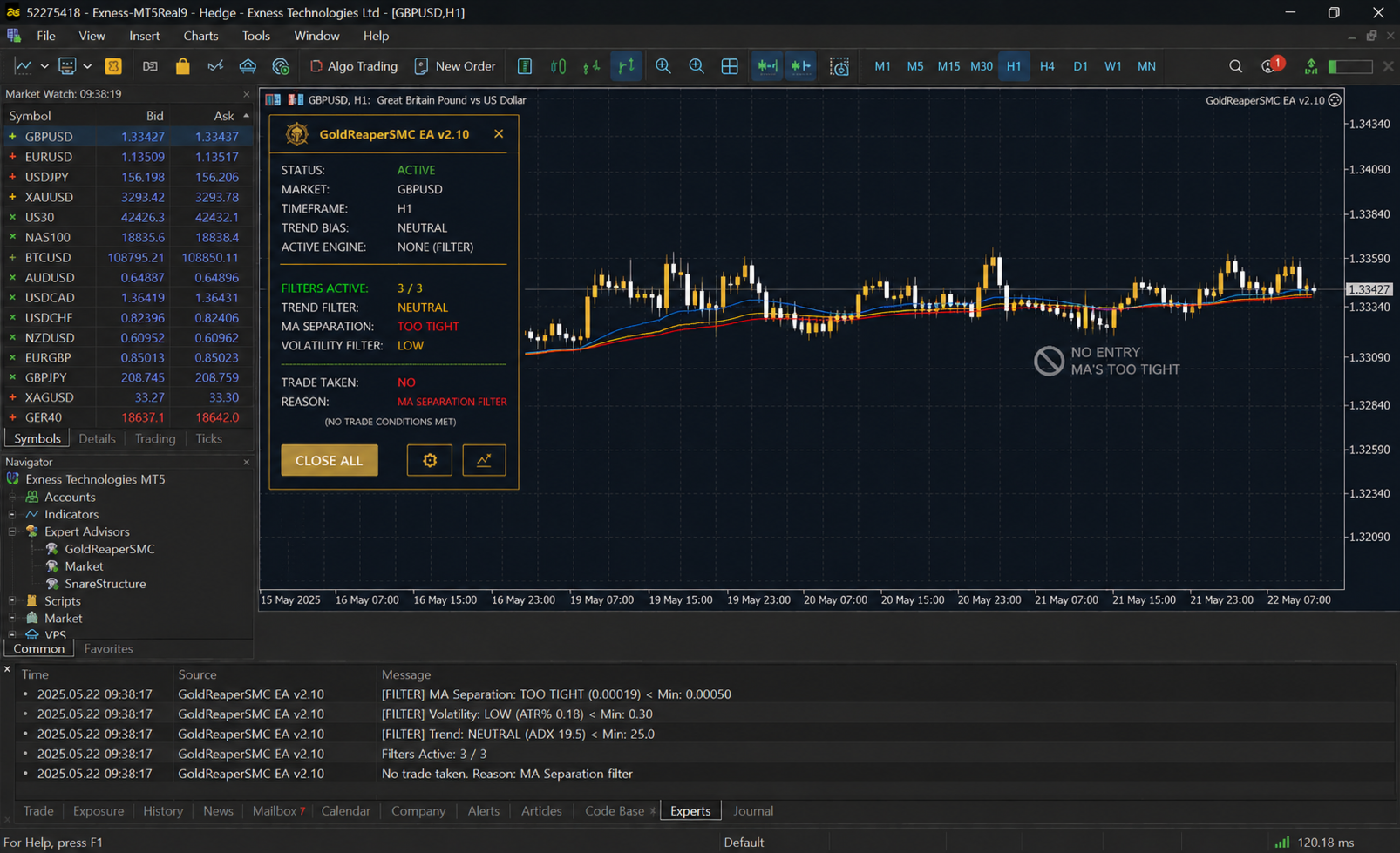Collapse the Indicators tree node
The height and width of the screenshot is (853, 1400).
coord(12,514)
